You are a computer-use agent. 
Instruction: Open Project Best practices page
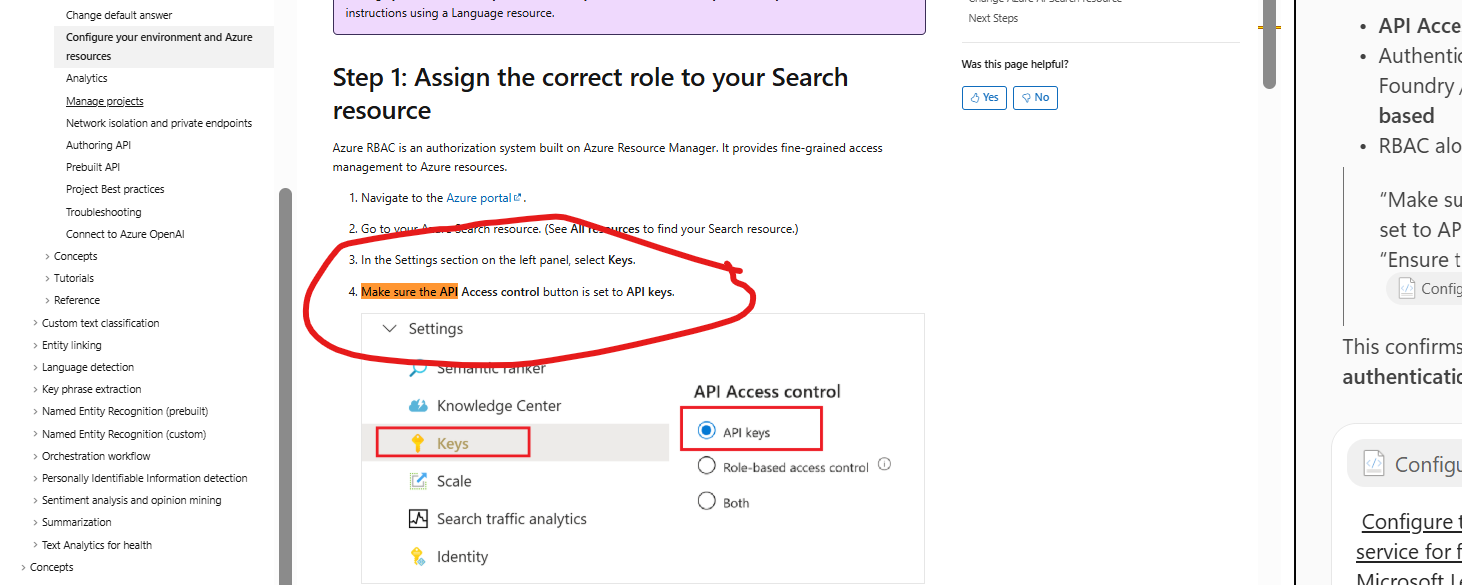click(x=115, y=189)
